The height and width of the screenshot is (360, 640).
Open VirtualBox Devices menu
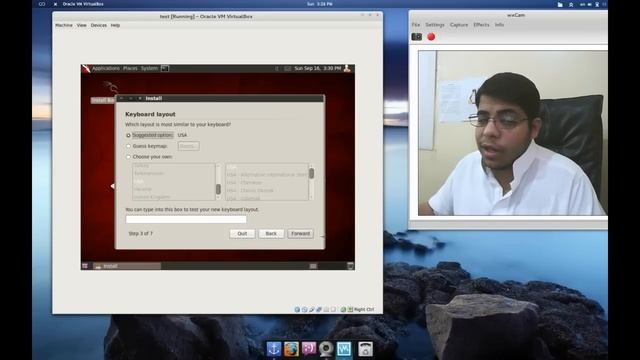[99, 25]
